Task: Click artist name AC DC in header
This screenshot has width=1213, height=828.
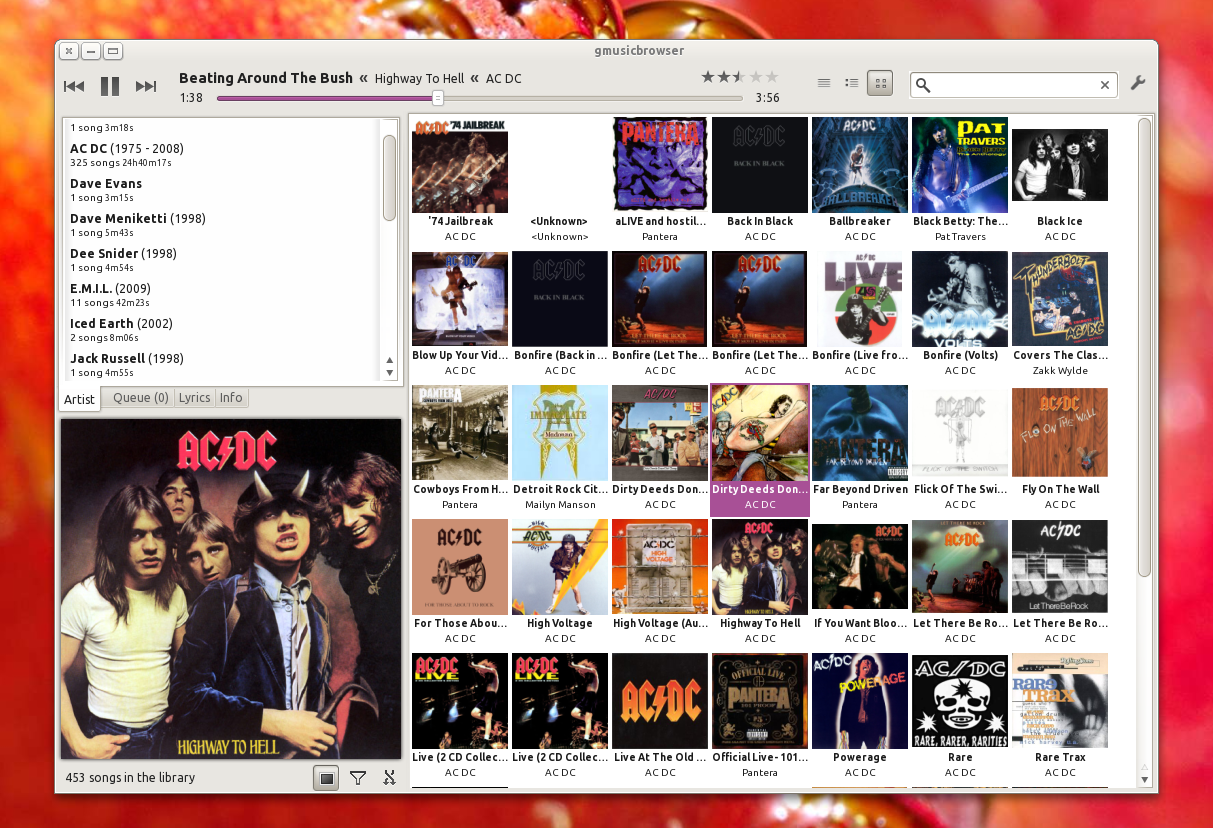Action: tap(504, 79)
